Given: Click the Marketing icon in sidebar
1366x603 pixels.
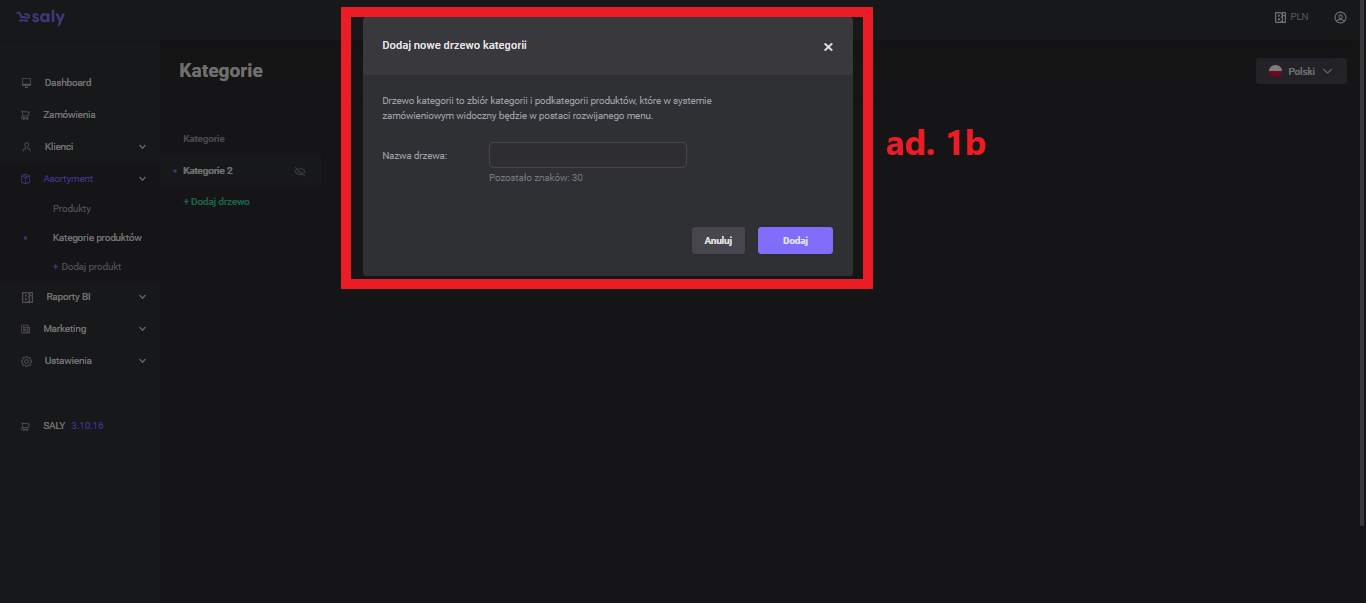Looking at the screenshot, I should coord(27,329).
